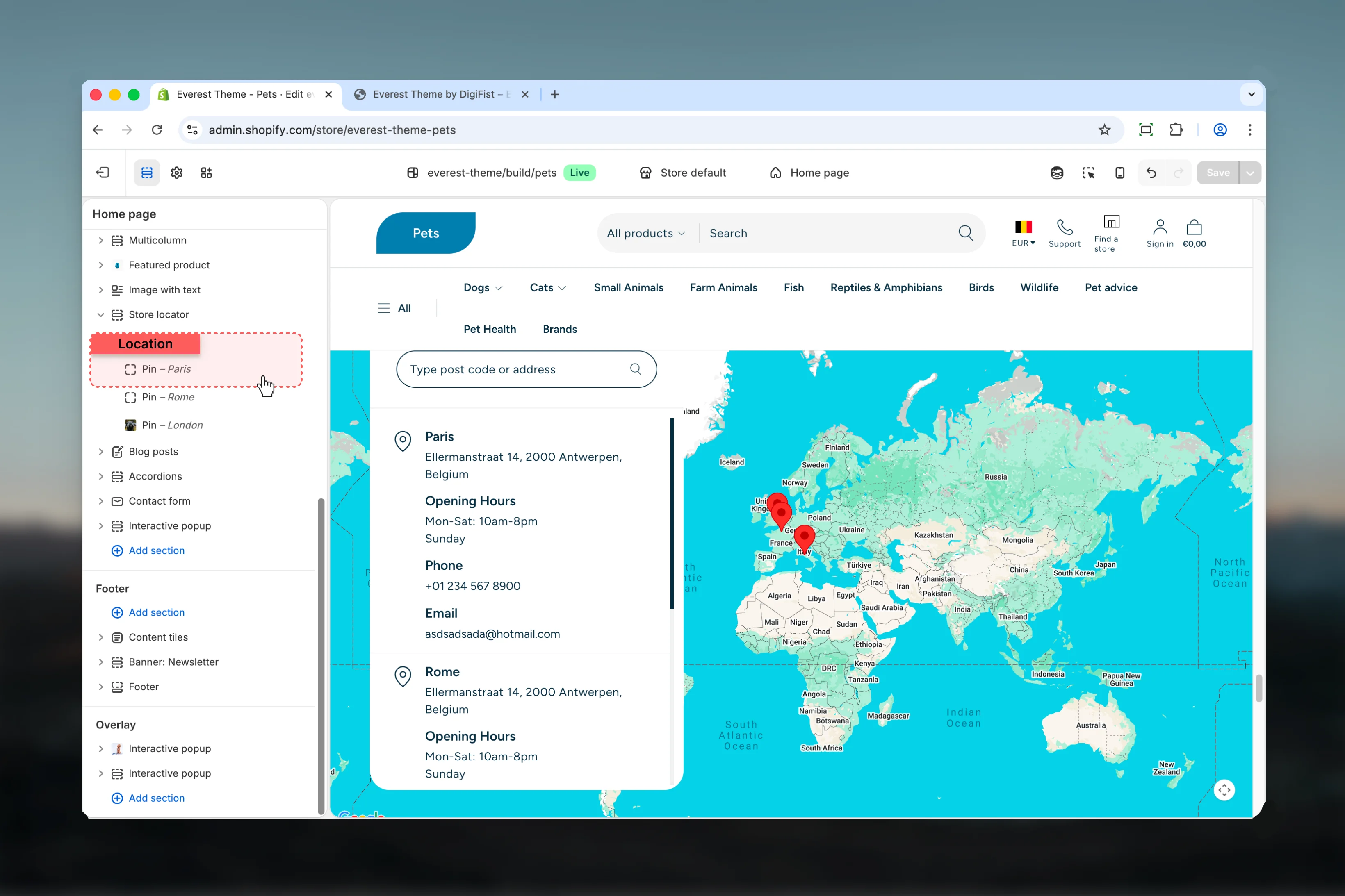Expand the Multicolumn section
Image resolution: width=1345 pixels, height=896 pixels.
point(100,240)
